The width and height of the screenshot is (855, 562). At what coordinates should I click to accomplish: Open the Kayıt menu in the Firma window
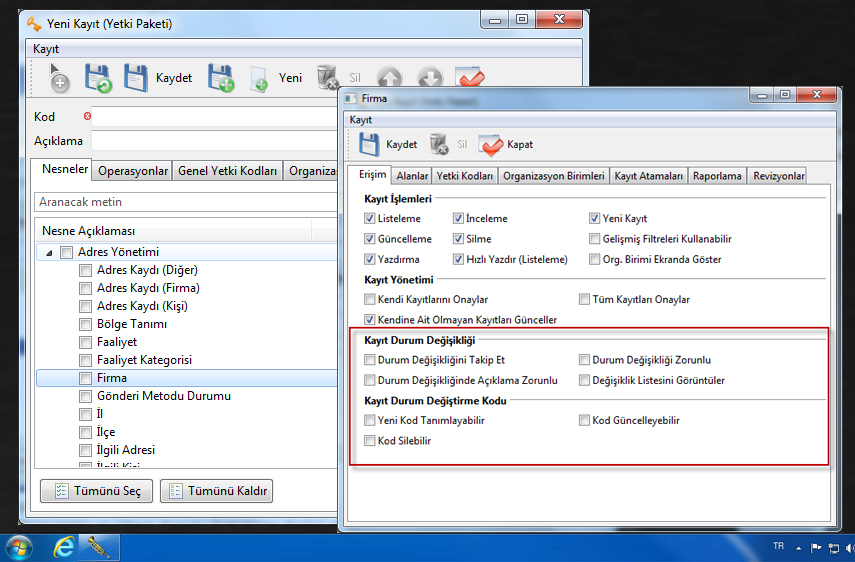click(361, 119)
